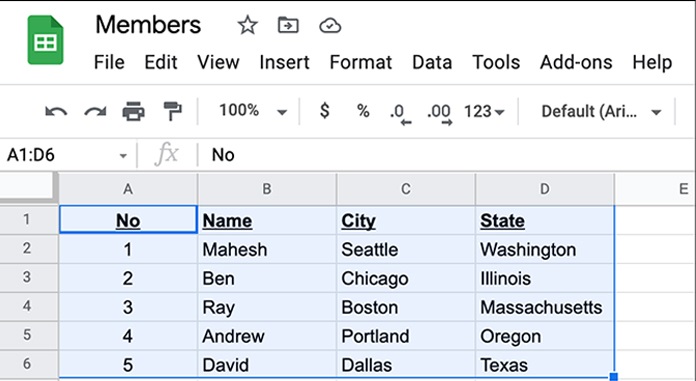Click the selection fill handle square
The width and height of the screenshot is (696, 381).
click(x=614, y=377)
